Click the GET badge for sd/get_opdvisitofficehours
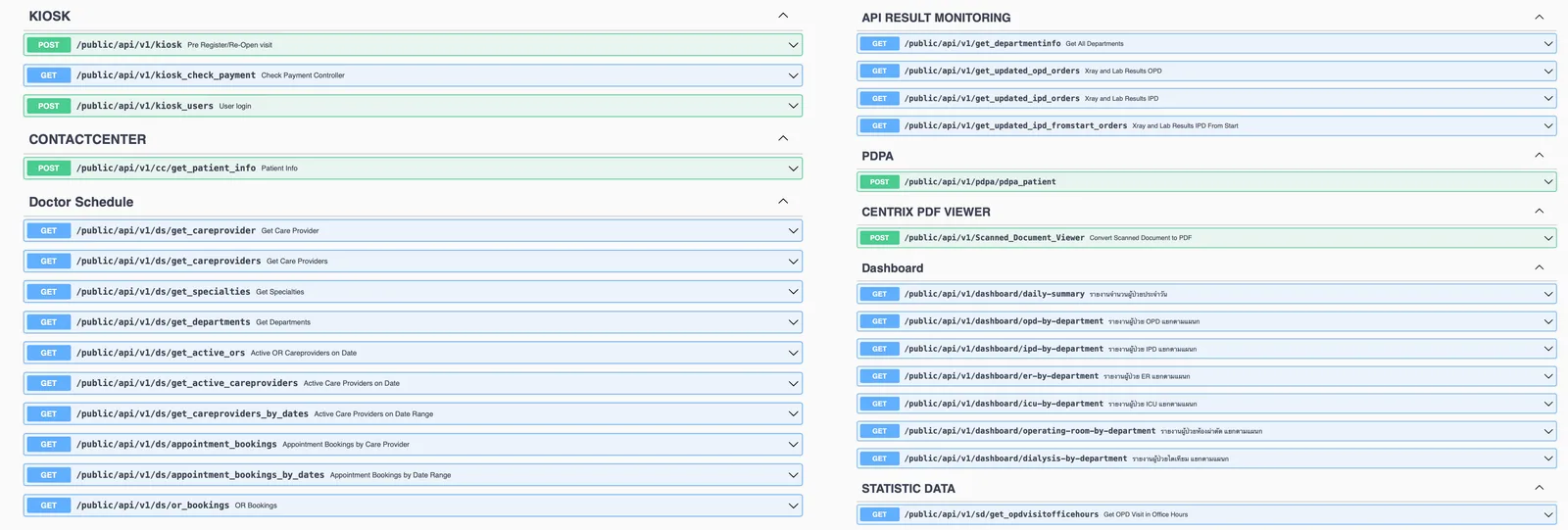Screen dimensions: 1568x530 coord(879,514)
